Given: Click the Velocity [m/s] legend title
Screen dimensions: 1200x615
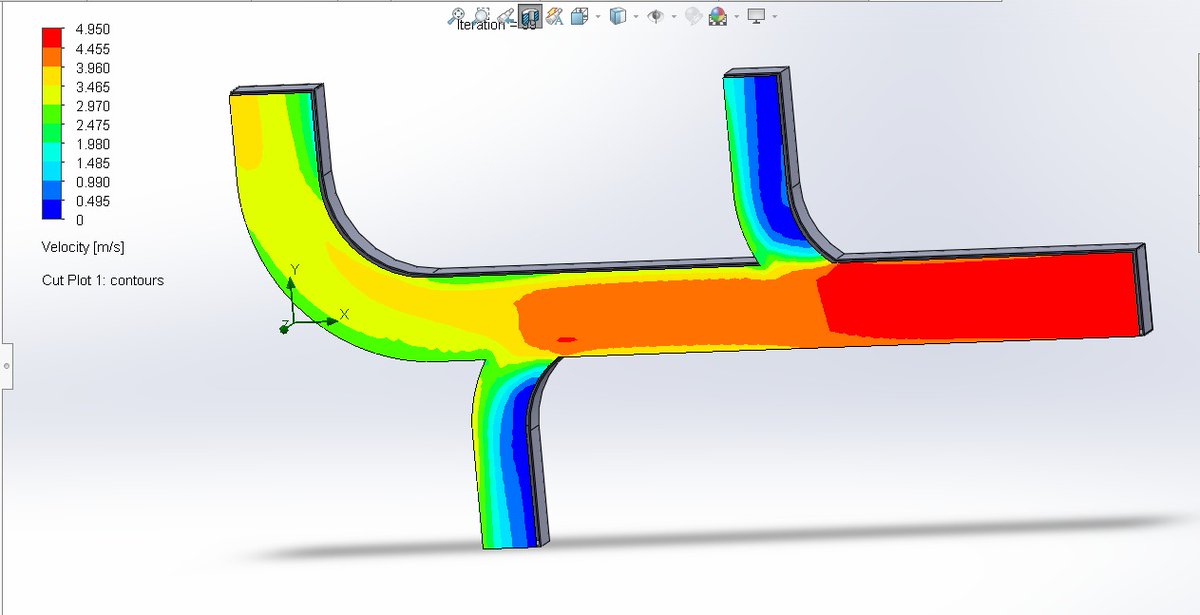Looking at the screenshot, I should pyautogui.click(x=83, y=247).
